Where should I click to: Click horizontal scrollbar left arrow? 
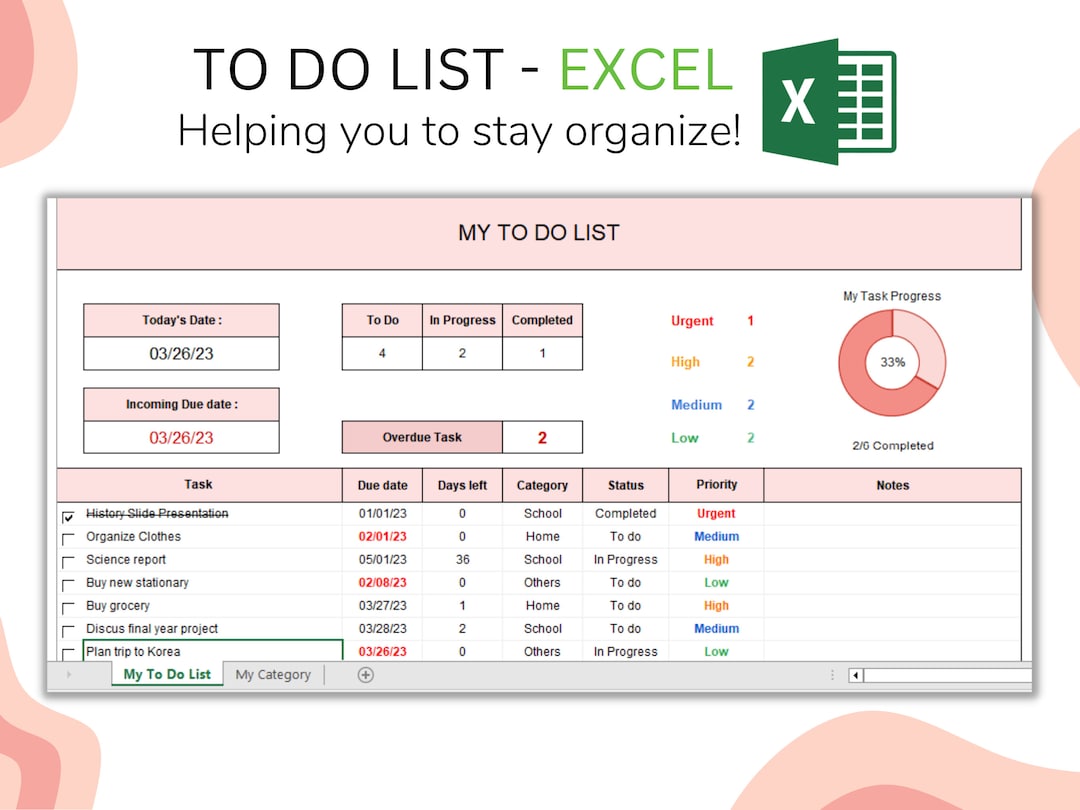856,675
